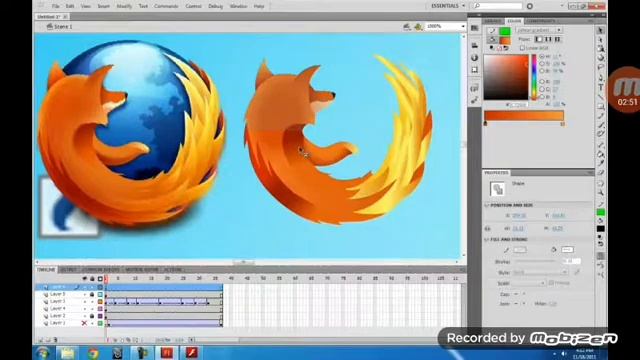Open the File menu
Image resolution: width=640 pixels, height=360 pixels.
[56, 6]
